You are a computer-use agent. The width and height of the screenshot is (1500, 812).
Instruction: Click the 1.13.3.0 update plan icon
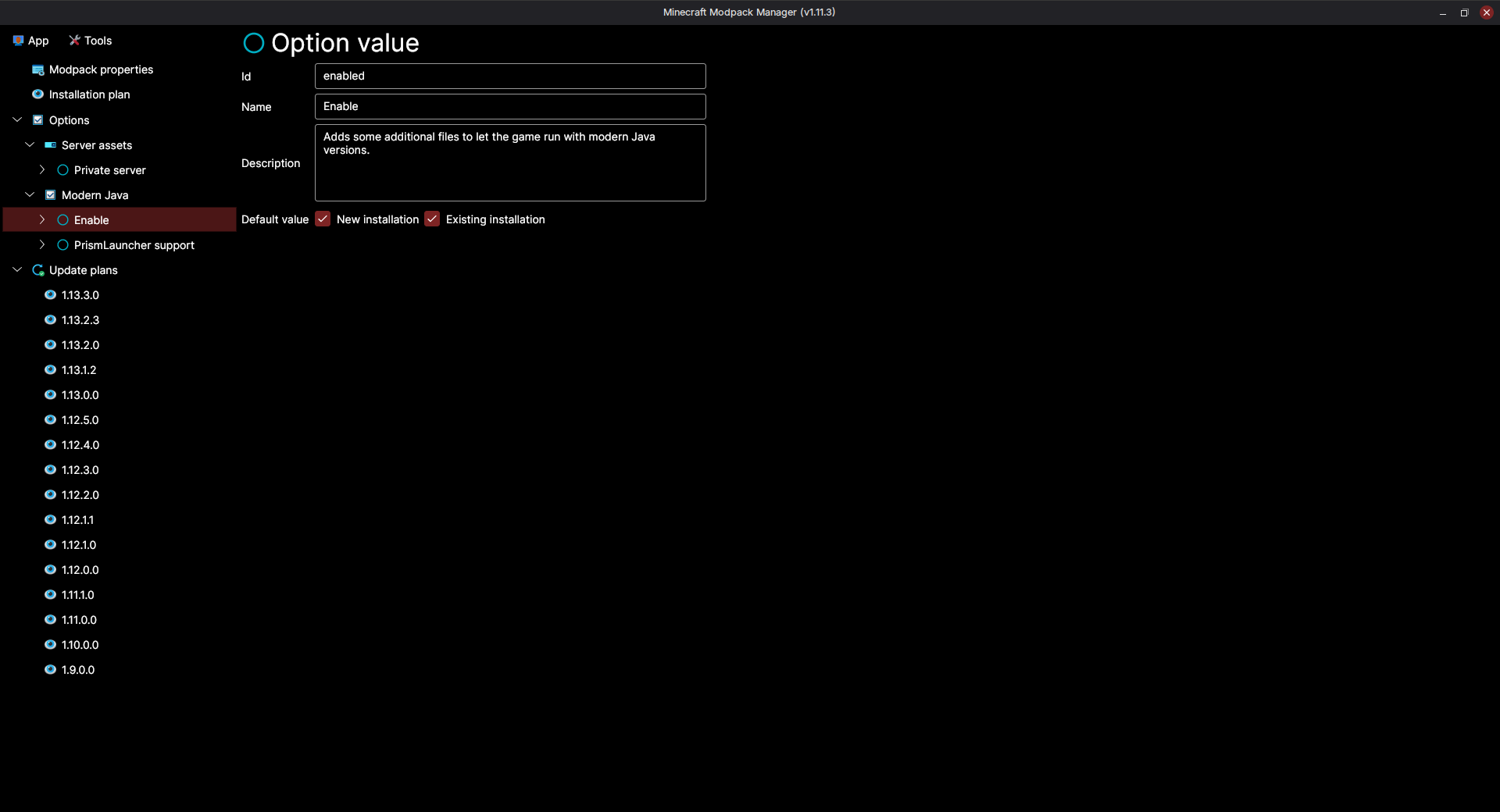(50, 295)
